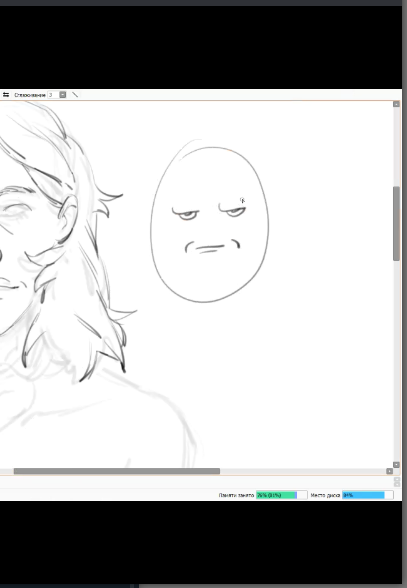
Task: Click the swap arrows icon in the toolbar
Action: click(x=6, y=95)
